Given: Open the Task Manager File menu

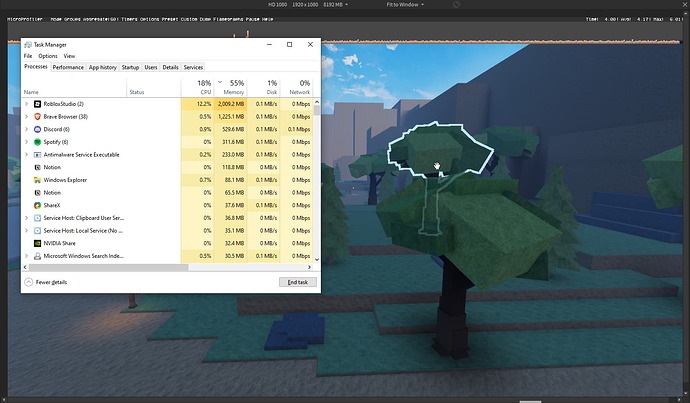Looking at the screenshot, I should coord(28,56).
